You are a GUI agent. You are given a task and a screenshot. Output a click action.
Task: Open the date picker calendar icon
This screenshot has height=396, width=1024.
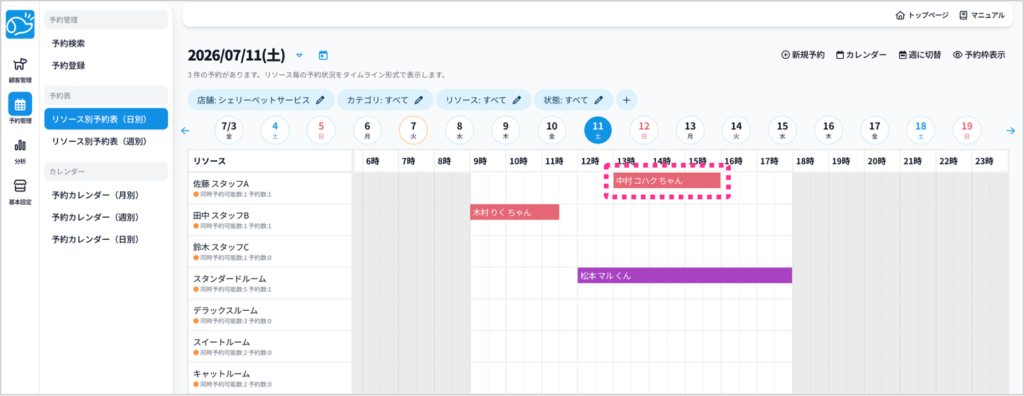click(323, 56)
